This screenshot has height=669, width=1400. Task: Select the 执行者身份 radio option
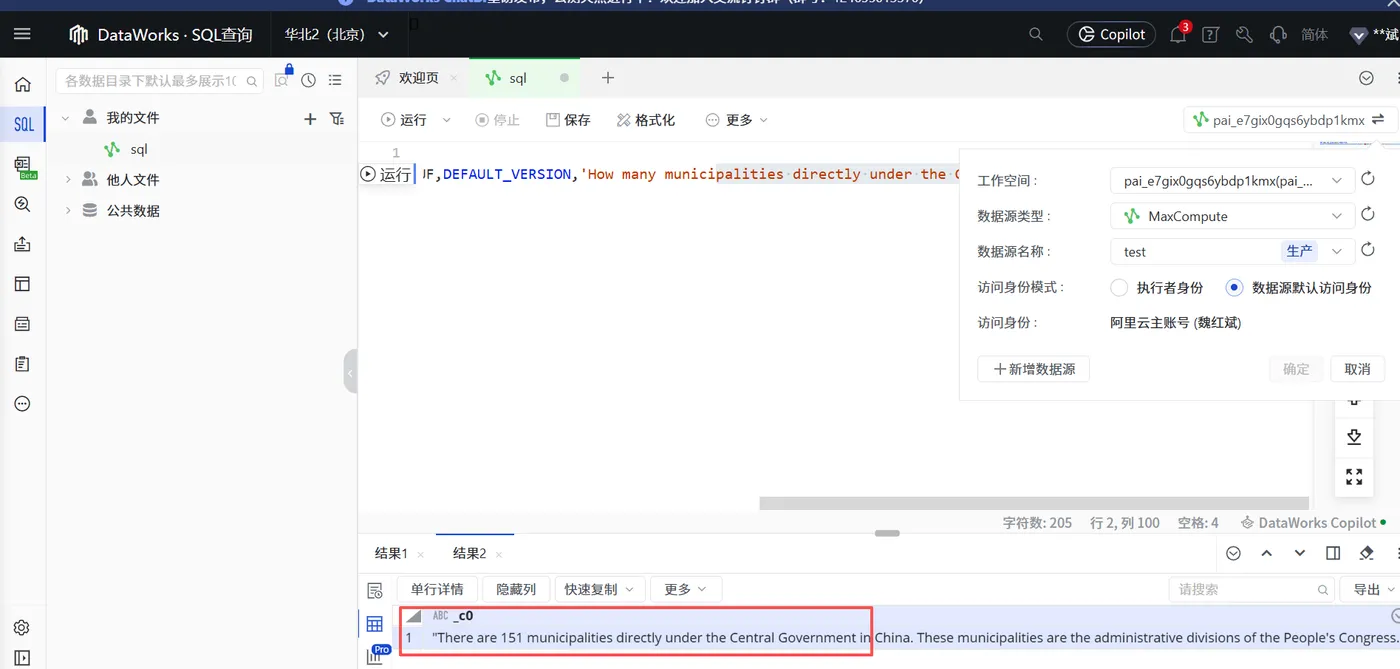(x=1120, y=288)
